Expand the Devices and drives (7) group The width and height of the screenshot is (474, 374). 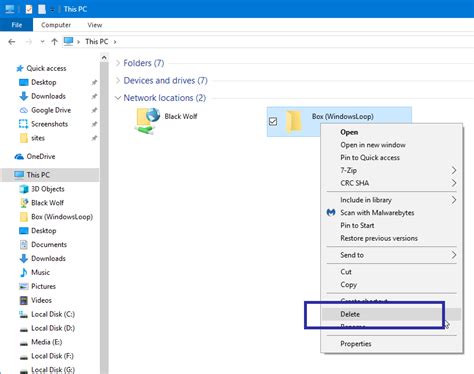tap(118, 80)
